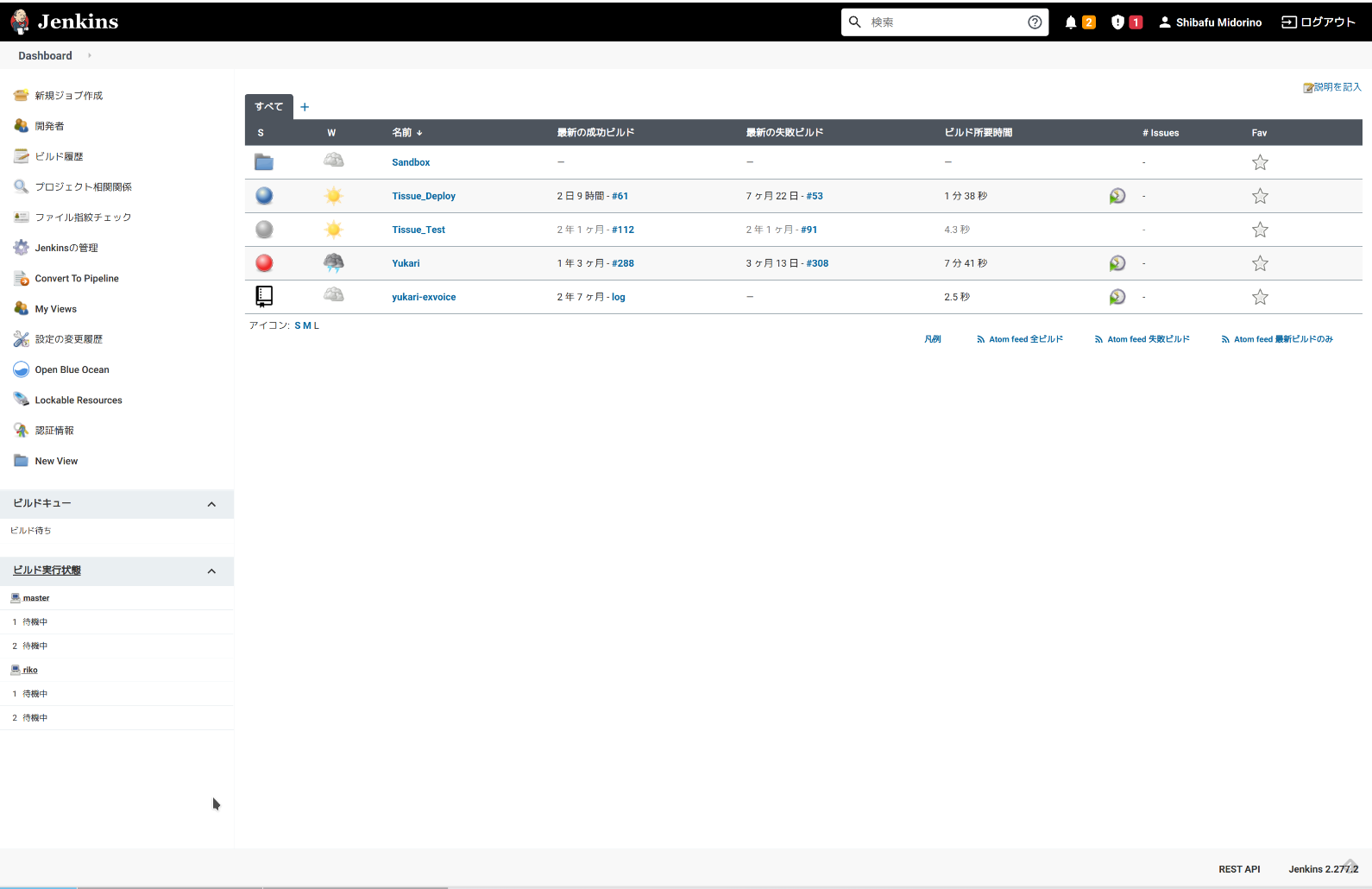Schedule a build for Tissue_Deploy
Viewport: 1372px width, 889px height.
coord(1117,196)
